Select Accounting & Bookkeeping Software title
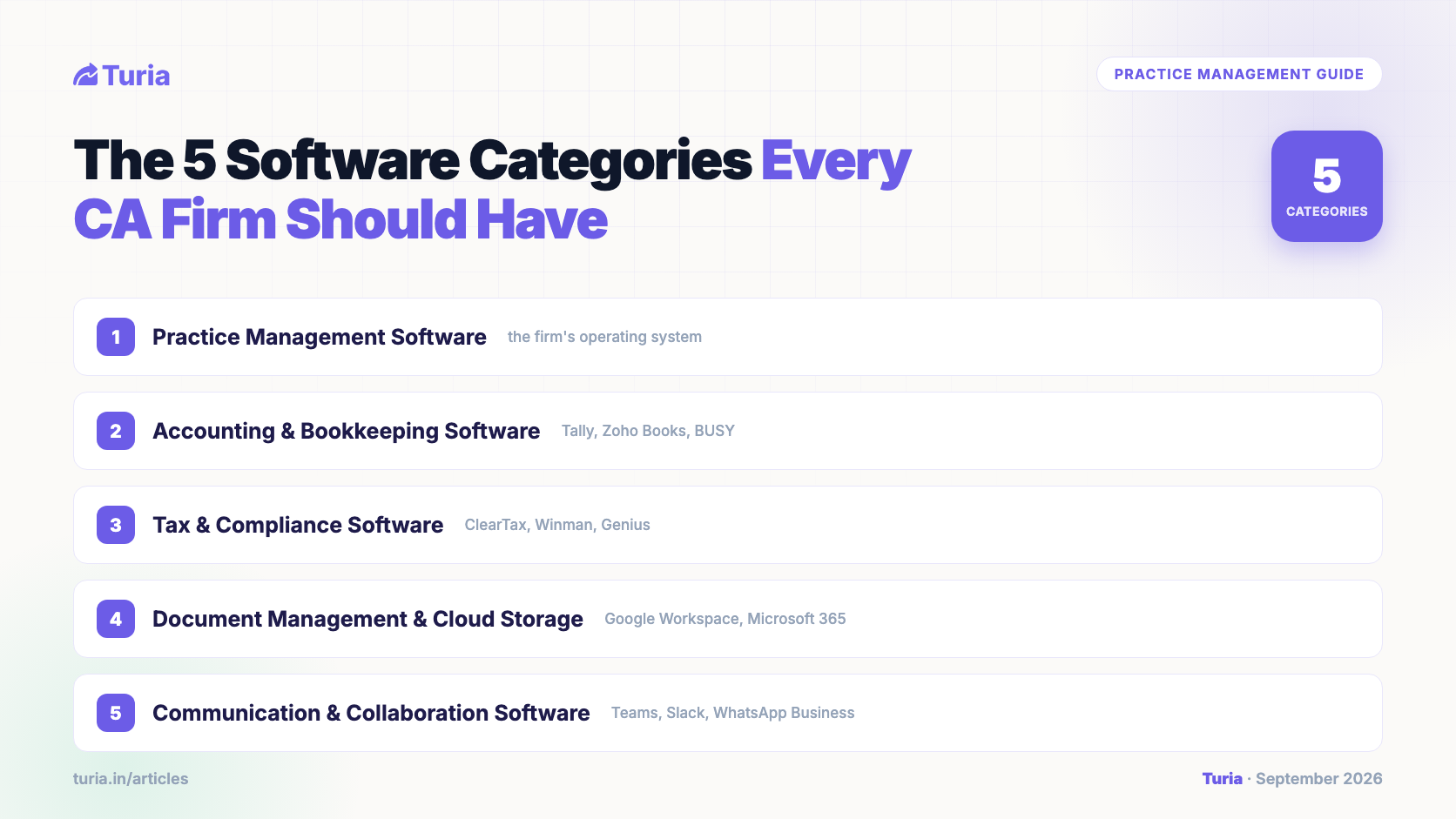The image size is (1456, 819). 347,431
